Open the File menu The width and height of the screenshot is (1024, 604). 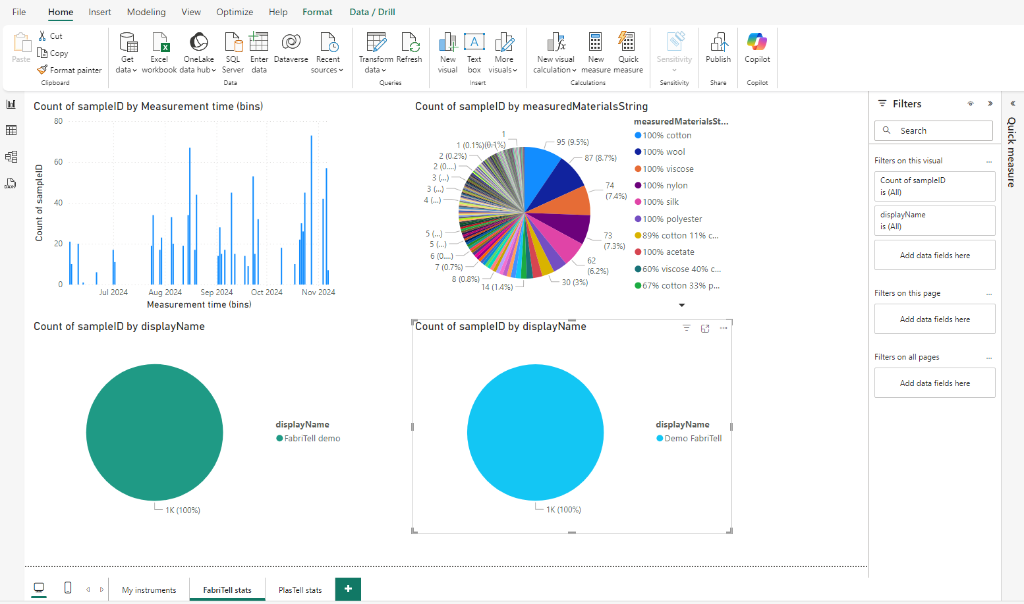19,12
